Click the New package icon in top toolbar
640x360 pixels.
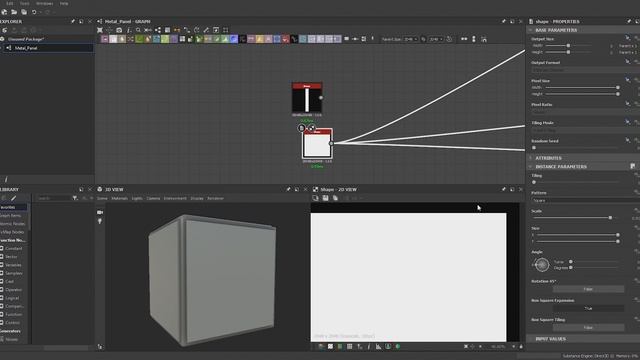click(4, 12)
